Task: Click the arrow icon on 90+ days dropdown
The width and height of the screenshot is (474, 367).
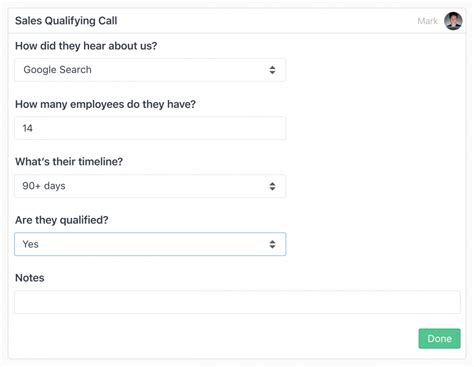Action: pyautogui.click(x=272, y=186)
